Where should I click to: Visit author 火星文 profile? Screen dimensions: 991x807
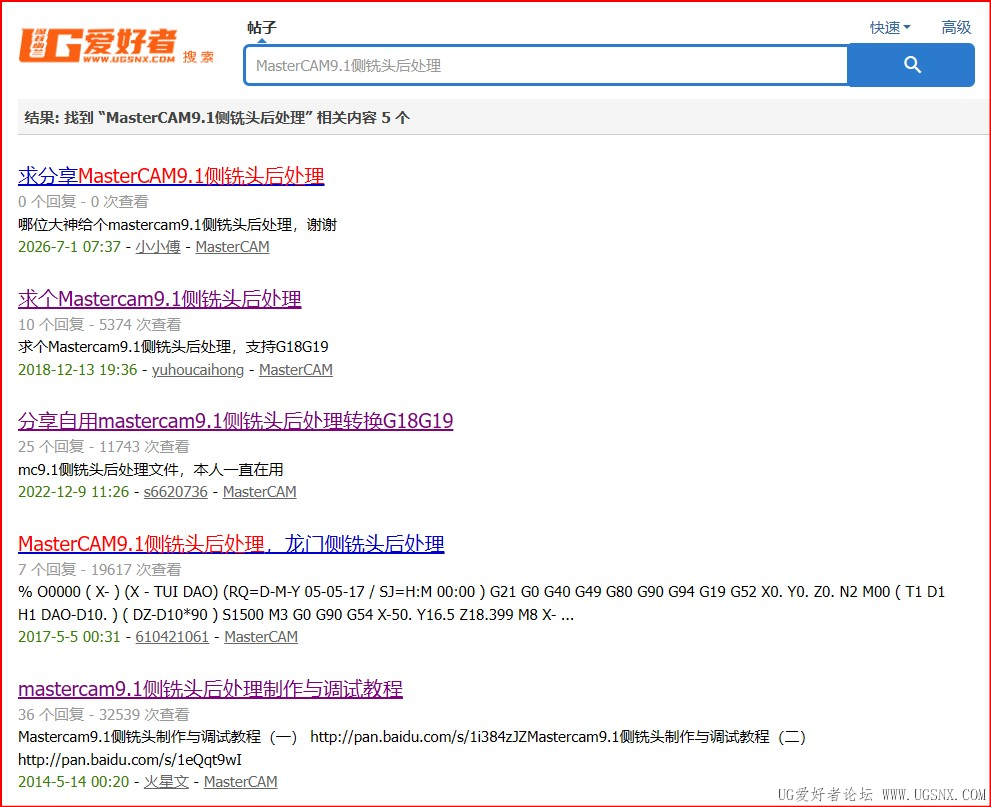point(166,782)
